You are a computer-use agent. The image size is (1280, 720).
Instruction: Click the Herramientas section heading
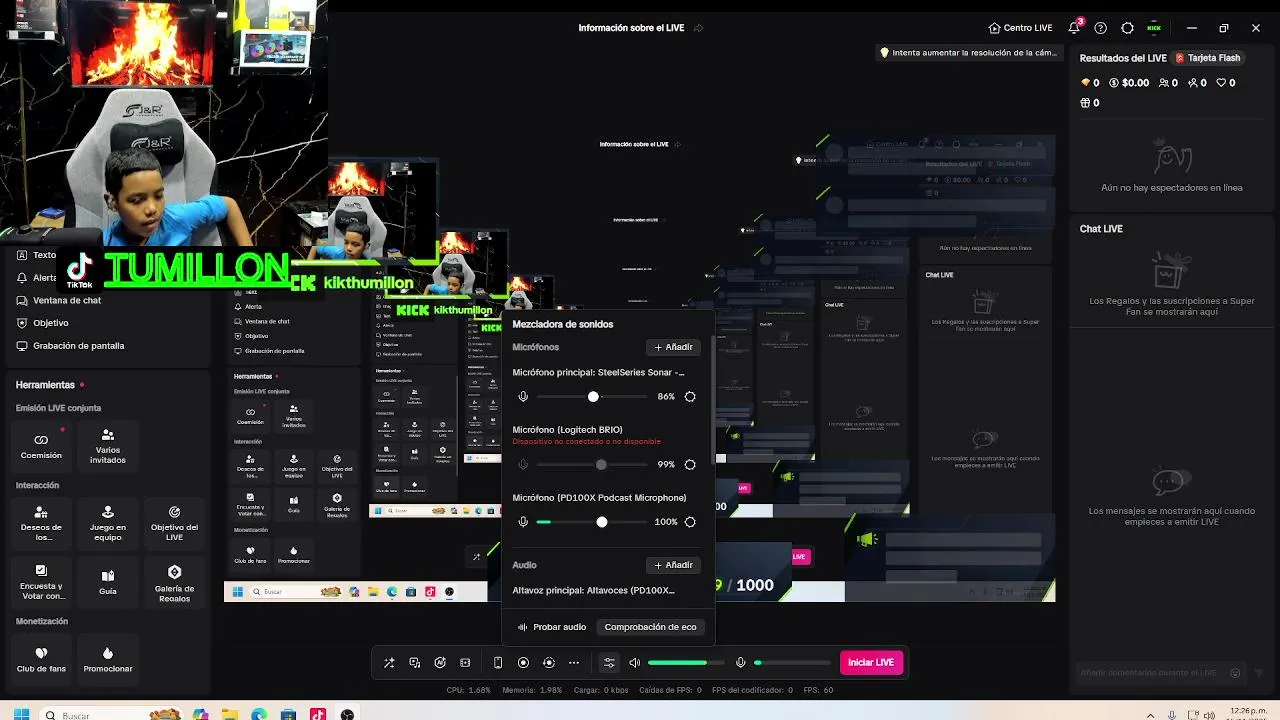point(45,385)
